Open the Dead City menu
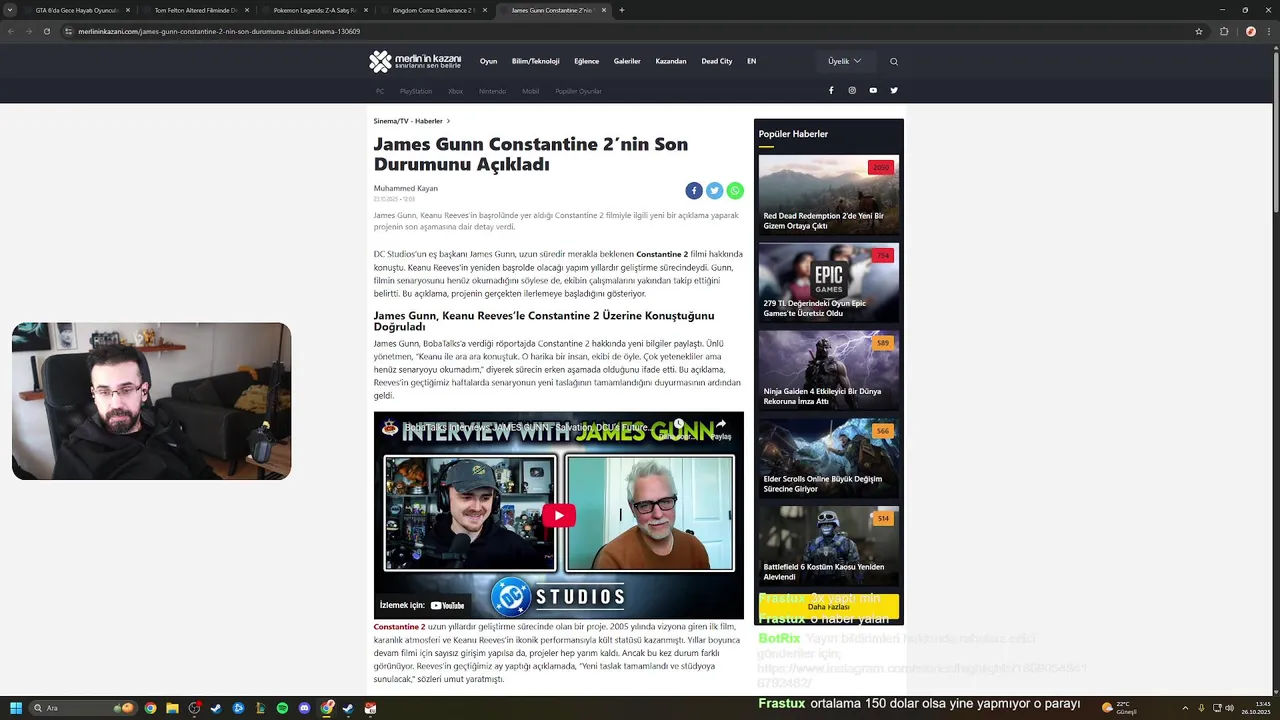1280x720 pixels. [x=717, y=61]
